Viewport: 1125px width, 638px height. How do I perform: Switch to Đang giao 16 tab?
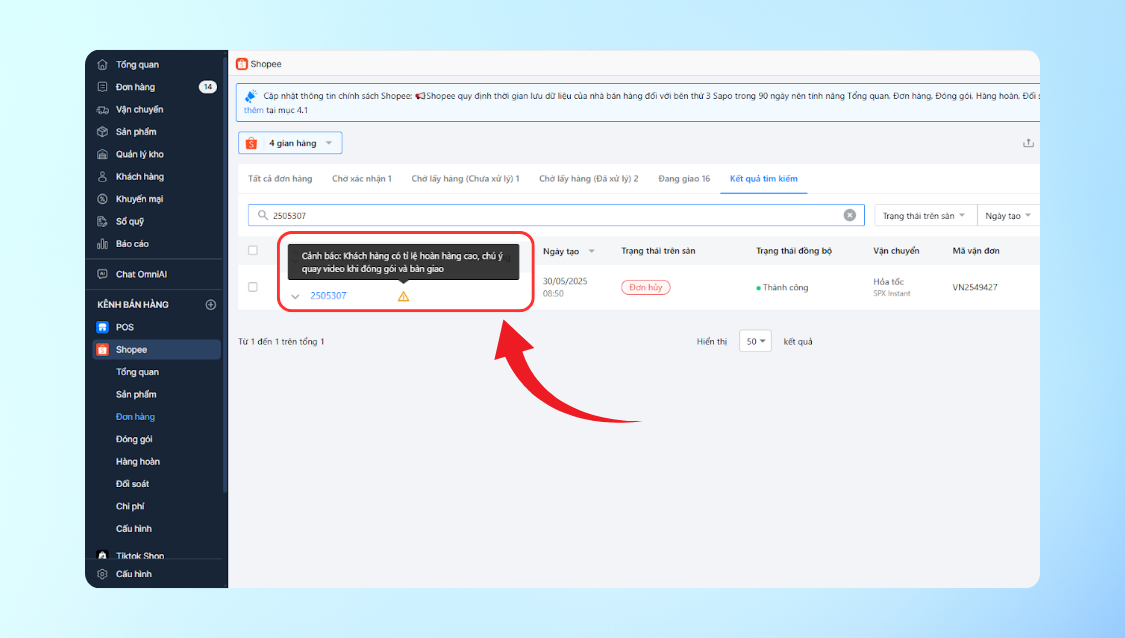(x=684, y=179)
